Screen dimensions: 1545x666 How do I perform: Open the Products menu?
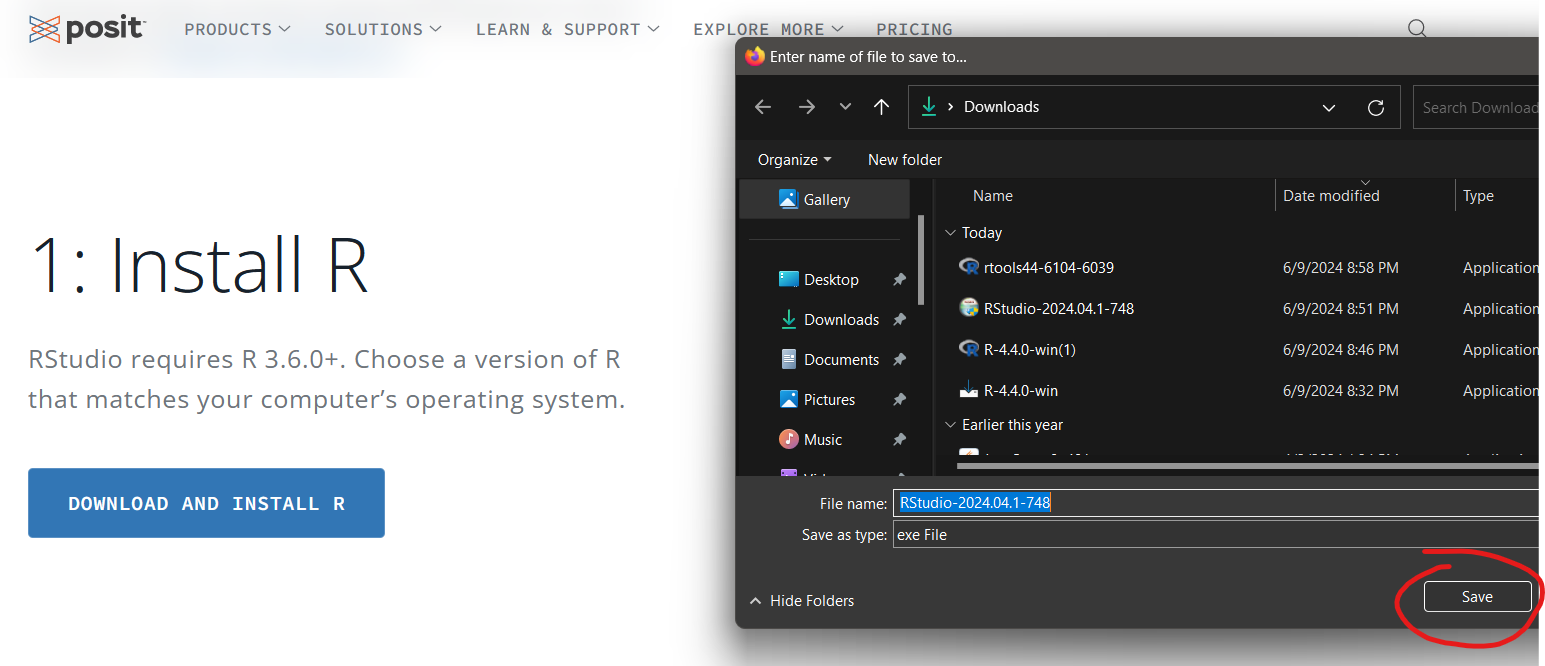tap(237, 29)
